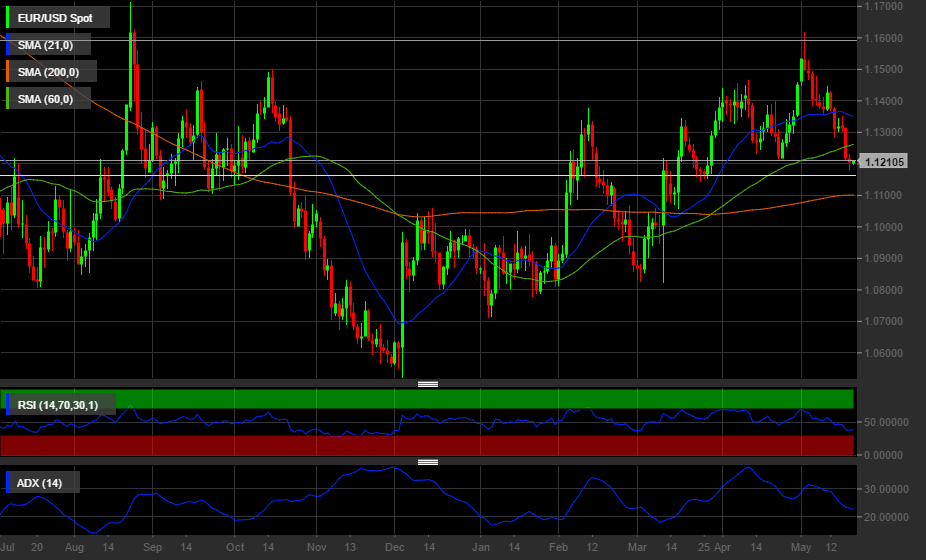
Task: Click the blue swatch beside the ADX label
Action: (x=9, y=484)
